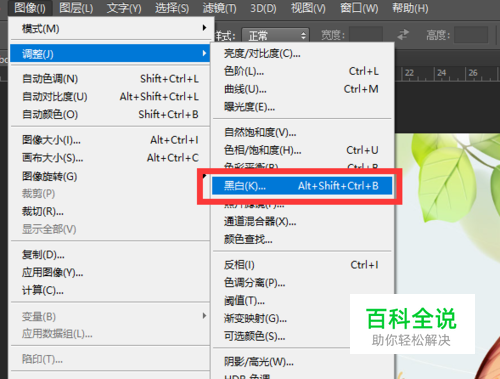Open the 文字(Y) menu
The height and width of the screenshot is (379, 500).
coord(124,8)
